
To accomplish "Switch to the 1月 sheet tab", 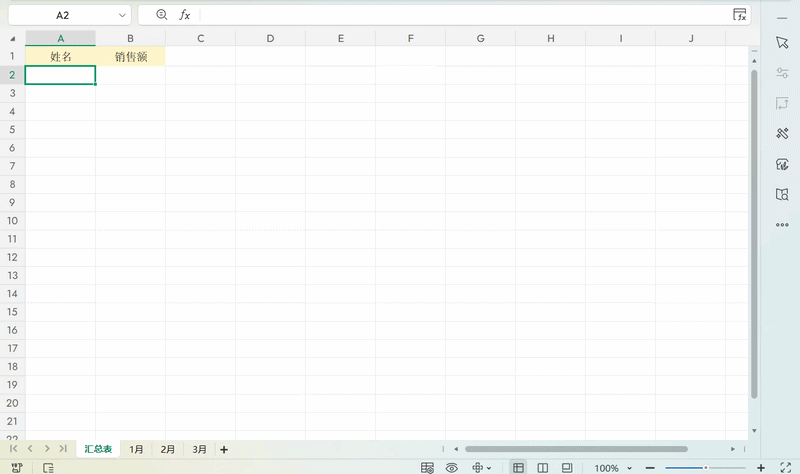I will (136, 449).
